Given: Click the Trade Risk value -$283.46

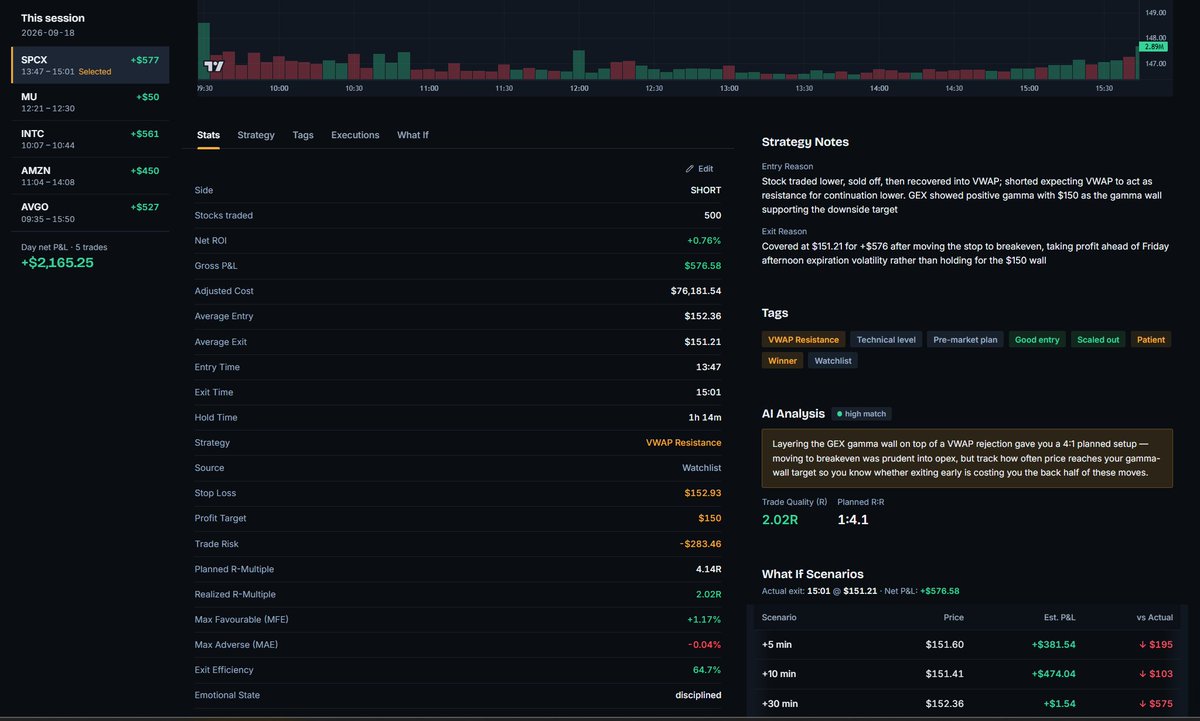Looking at the screenshot, I should pyautogui.click(x=699, y=544).
